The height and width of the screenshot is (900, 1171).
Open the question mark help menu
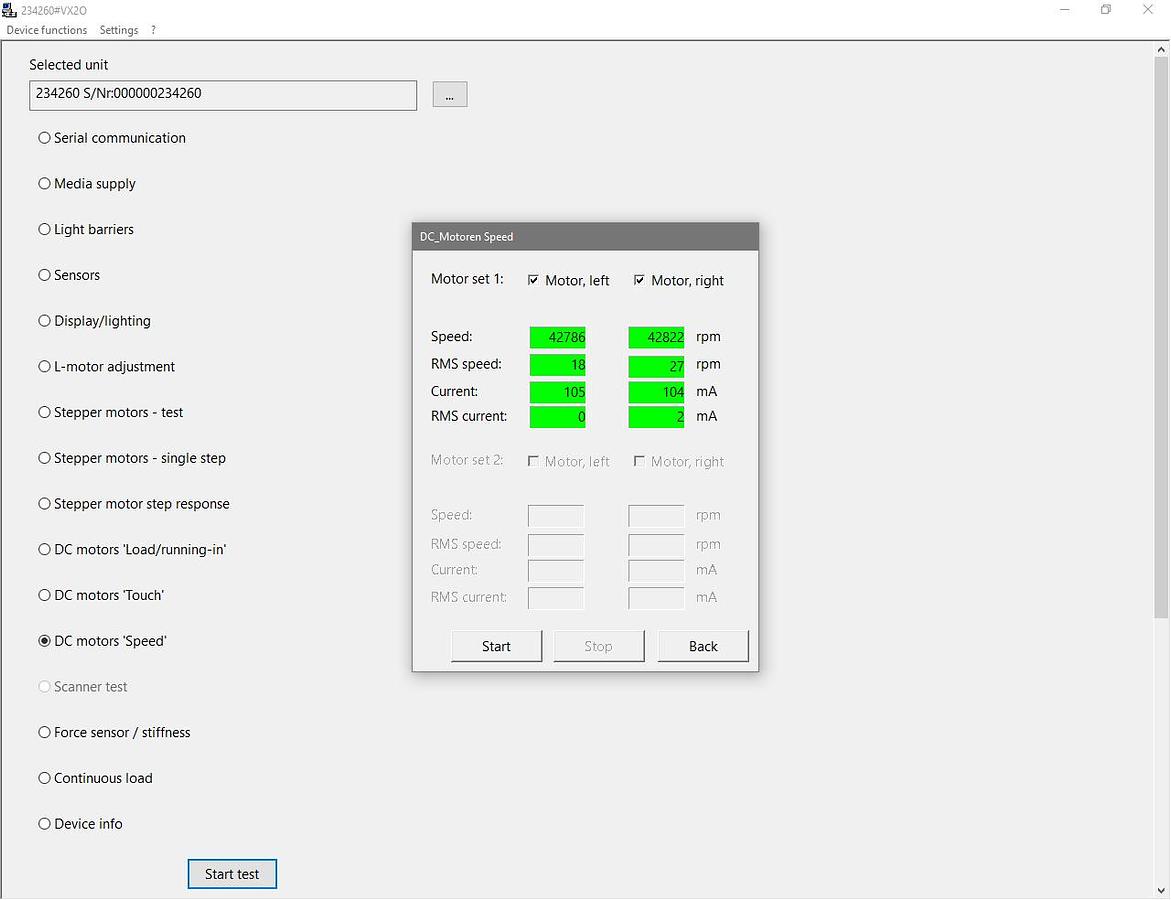153,30
